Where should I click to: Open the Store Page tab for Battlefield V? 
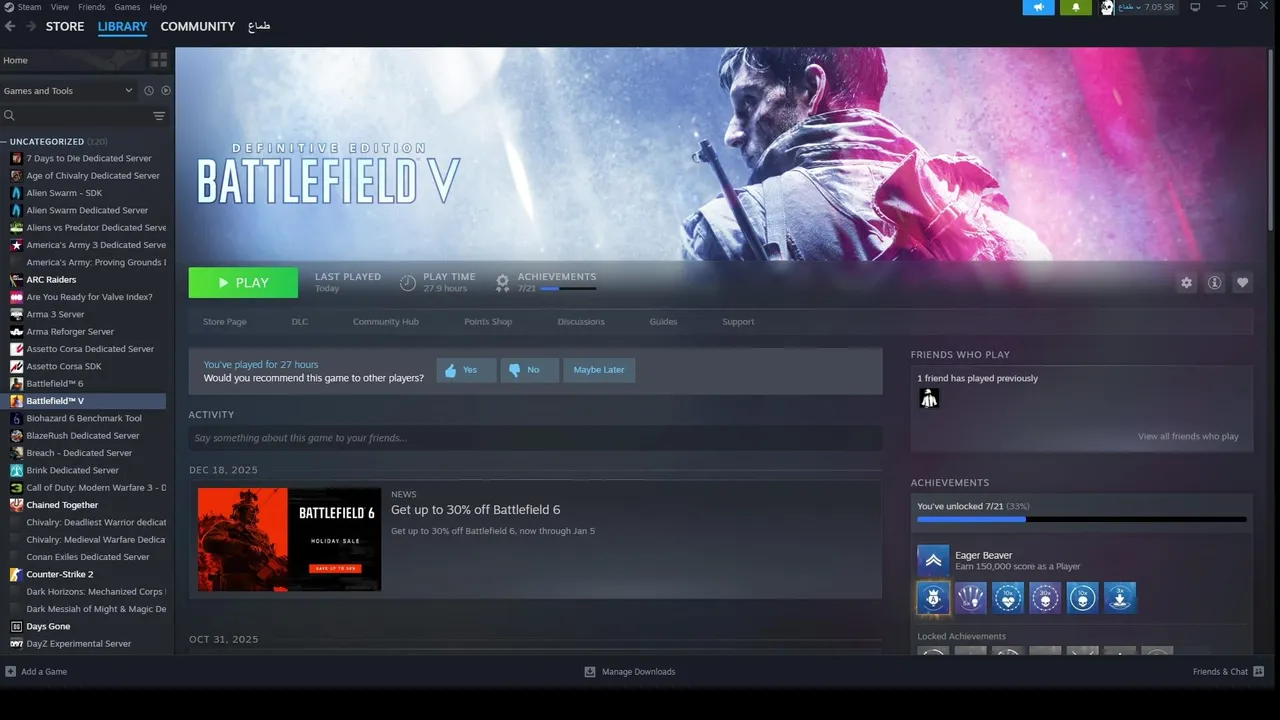pyautogui.click(x=224, y=322)
